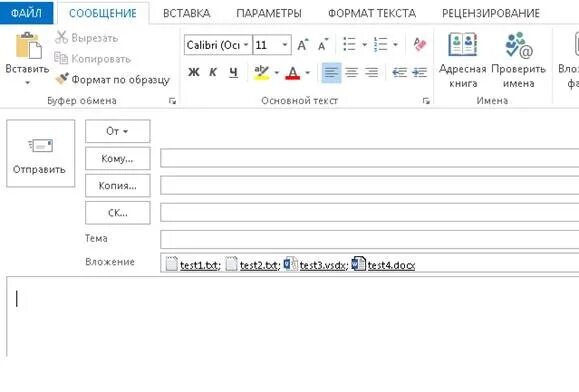Image resolution: width=579 pixels, height=392 pixels.
Task: Expand text highlight color arrow
Action: coord(277,73)
